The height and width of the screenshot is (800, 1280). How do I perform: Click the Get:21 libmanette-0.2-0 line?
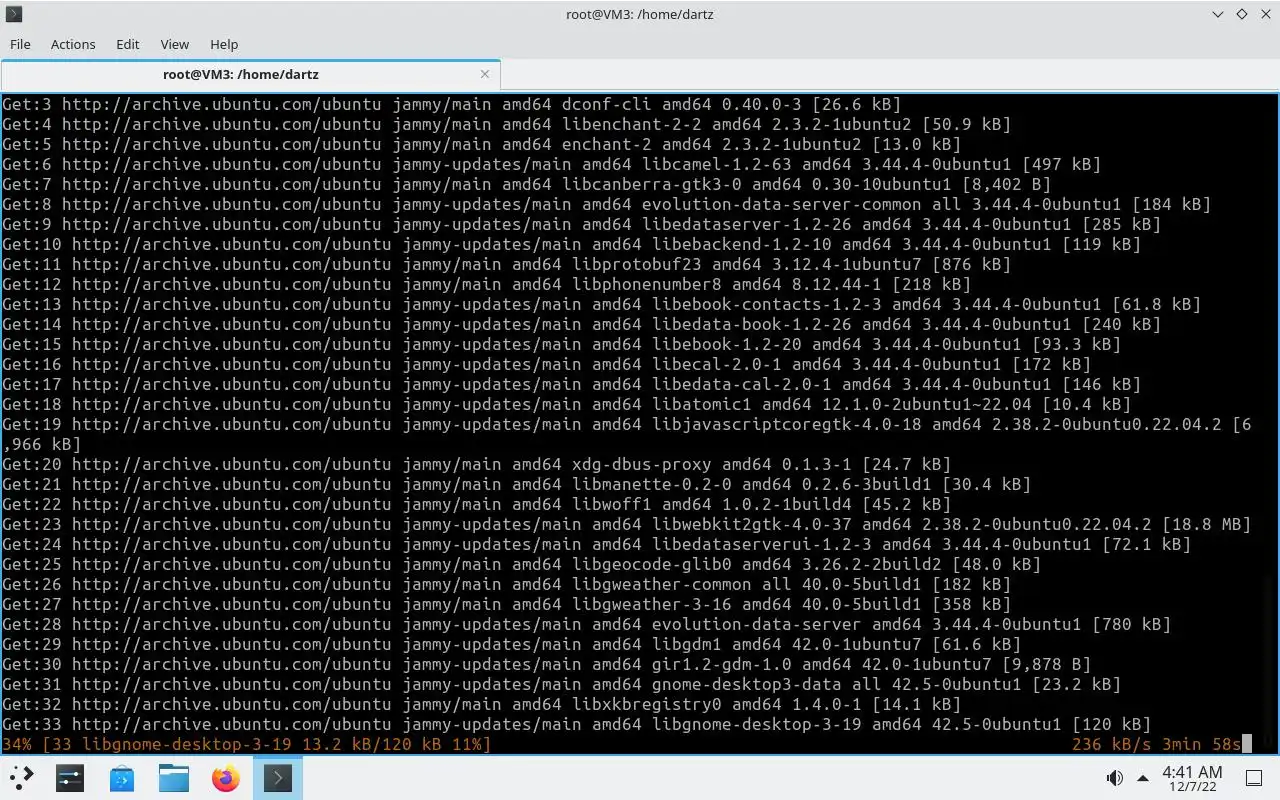pos(516,484)
